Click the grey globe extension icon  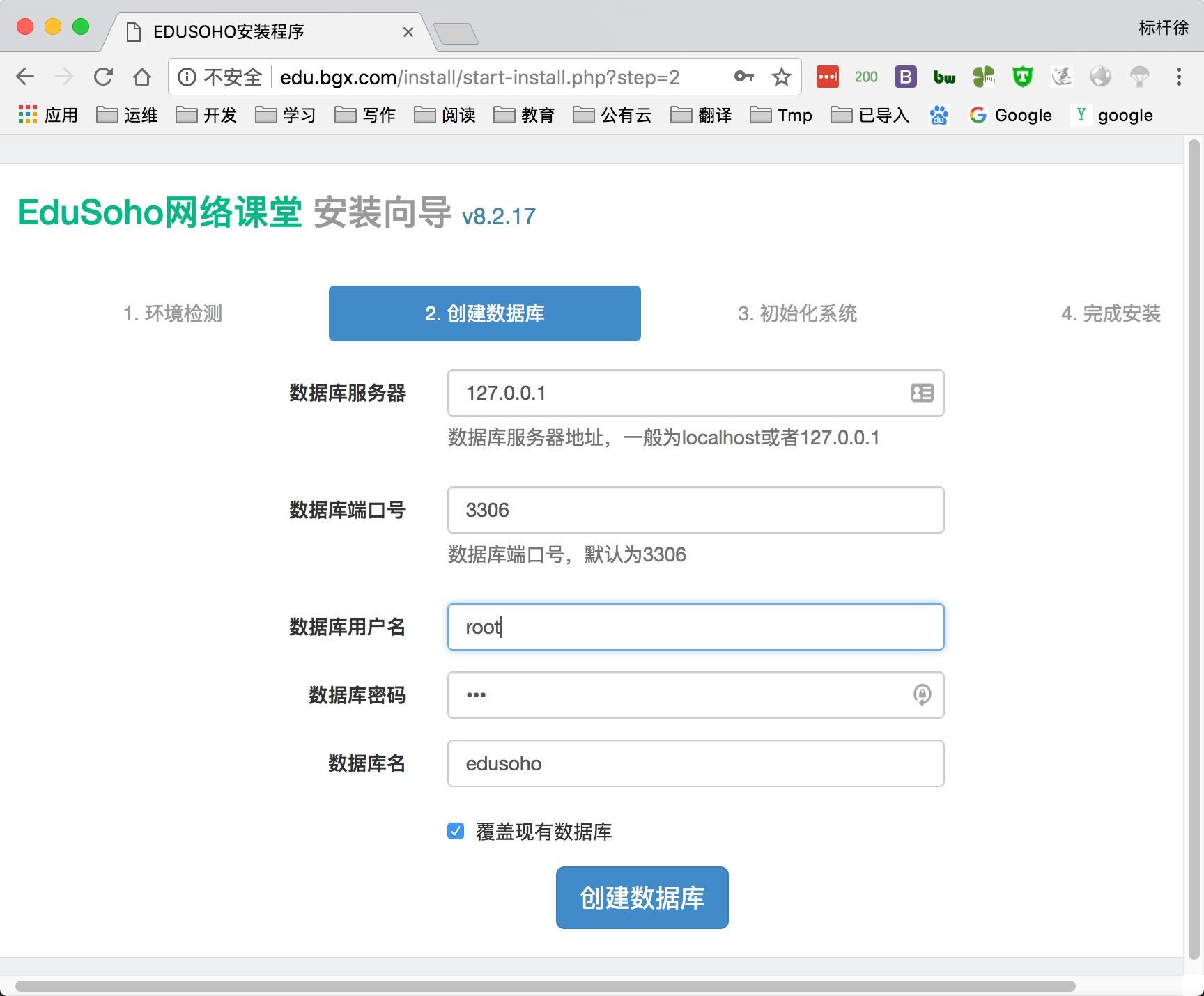coord(1101,77)
